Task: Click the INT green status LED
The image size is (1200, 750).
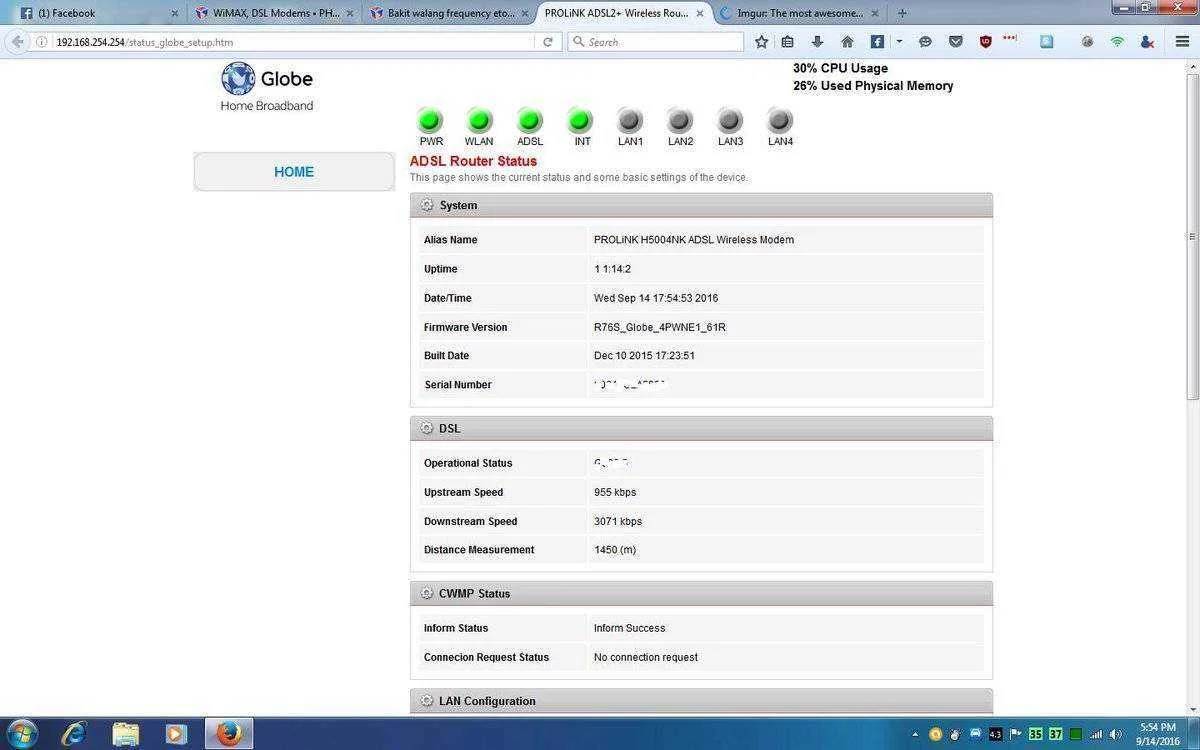Action: tap(580, 121)
